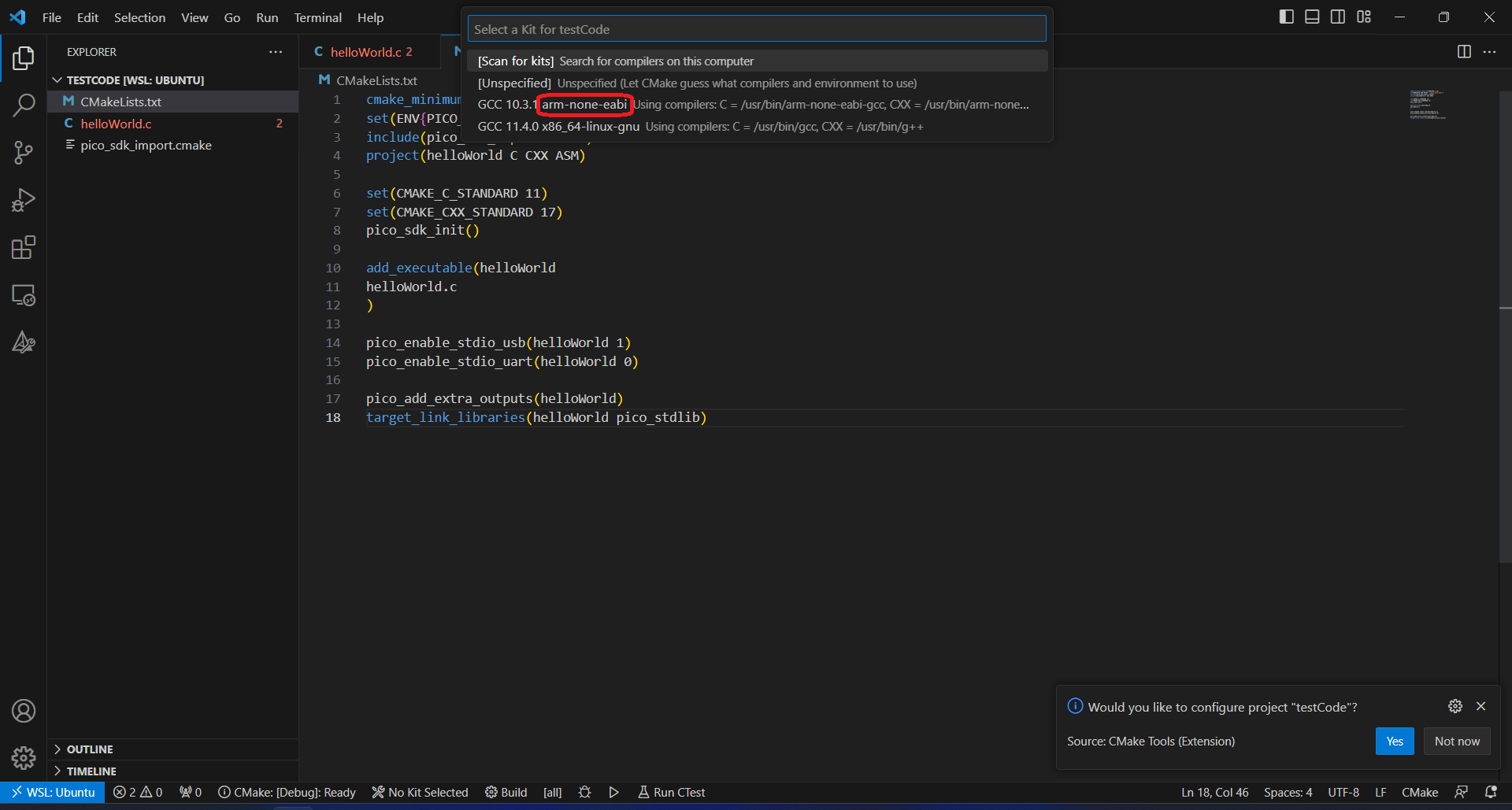1512x810 pixels.
Task: Toggle the bottom panel layout button
Action: click(x=1312, y=17)
